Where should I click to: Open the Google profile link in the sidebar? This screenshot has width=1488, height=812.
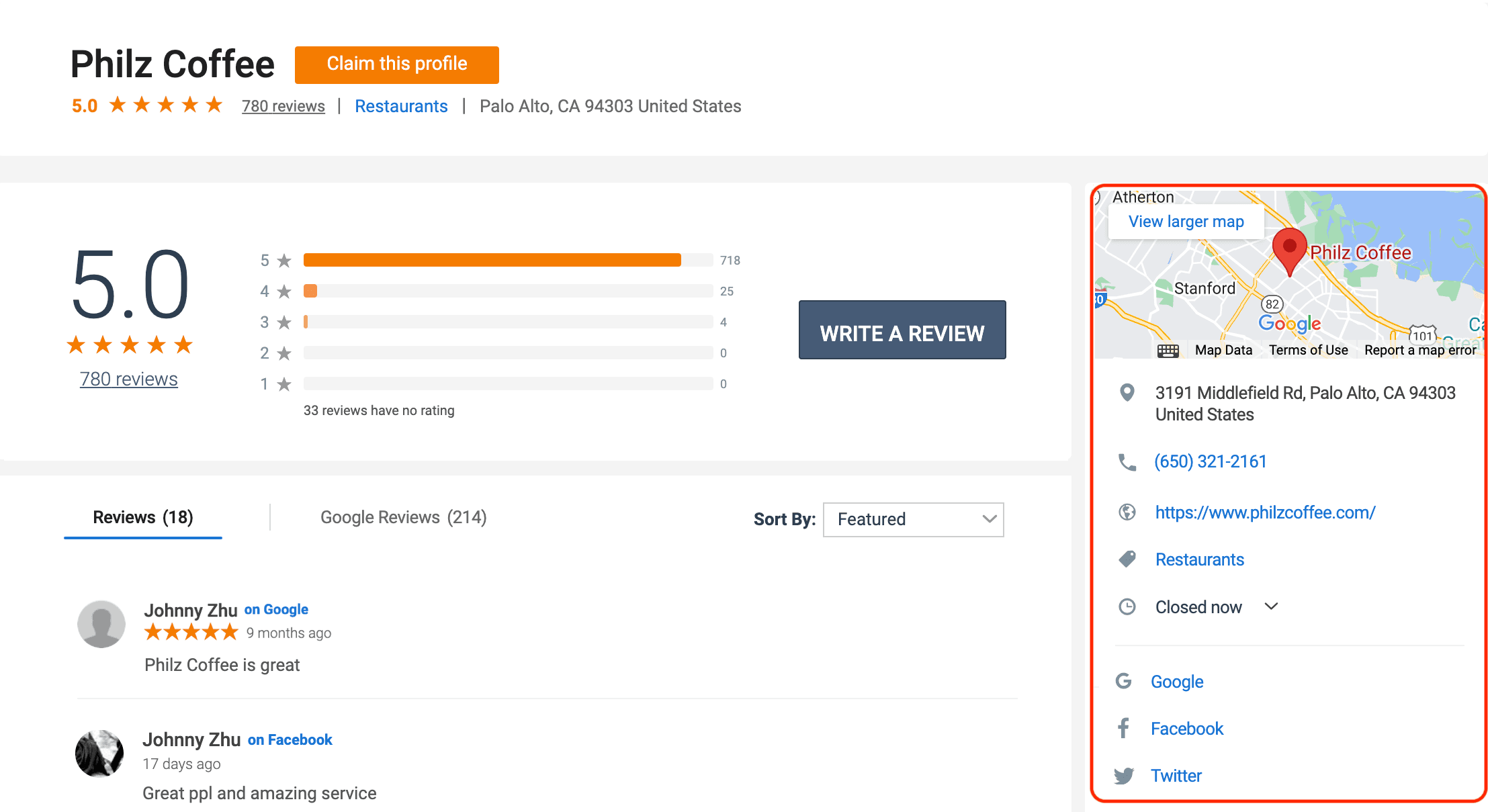click(x=1177, y=682)
